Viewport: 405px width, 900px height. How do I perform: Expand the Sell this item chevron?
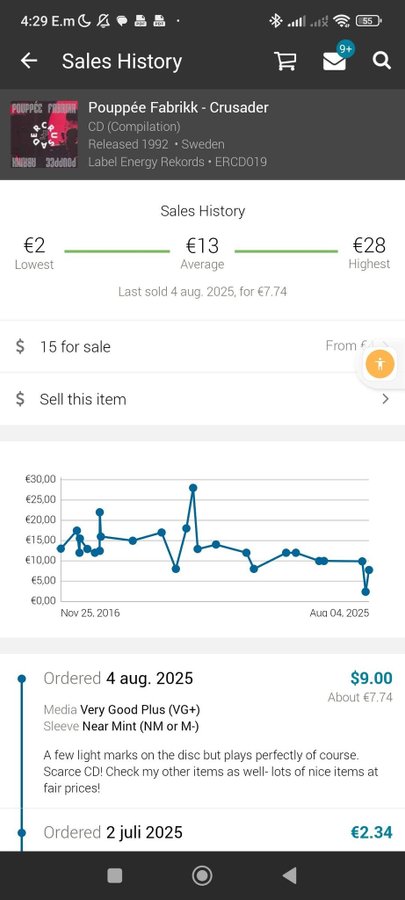(x=385, y=399)
